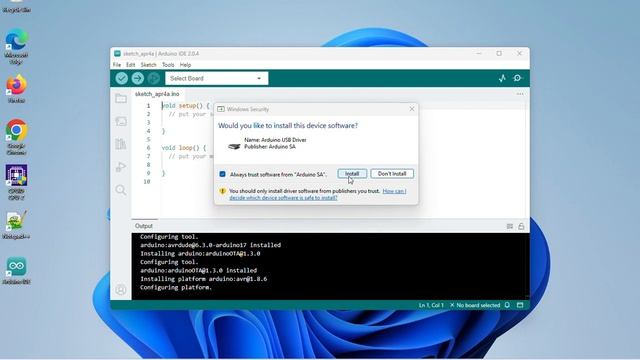Toggle the bottom panel icon in status bar

click(x=520, y=305)
